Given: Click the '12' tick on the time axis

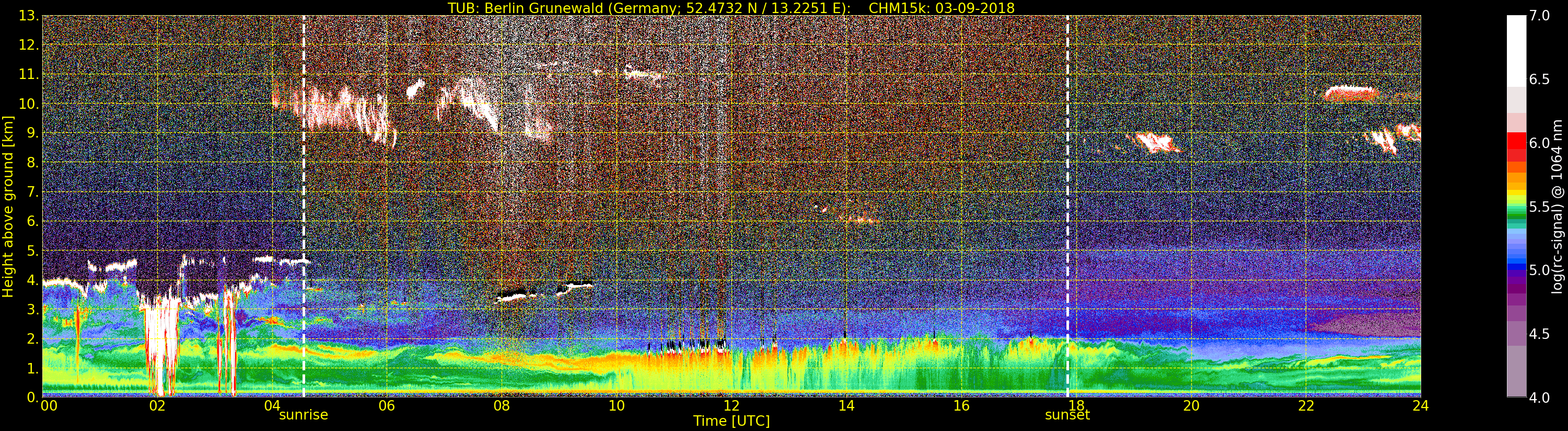Looking at the screenshot, I should [731, 406].
